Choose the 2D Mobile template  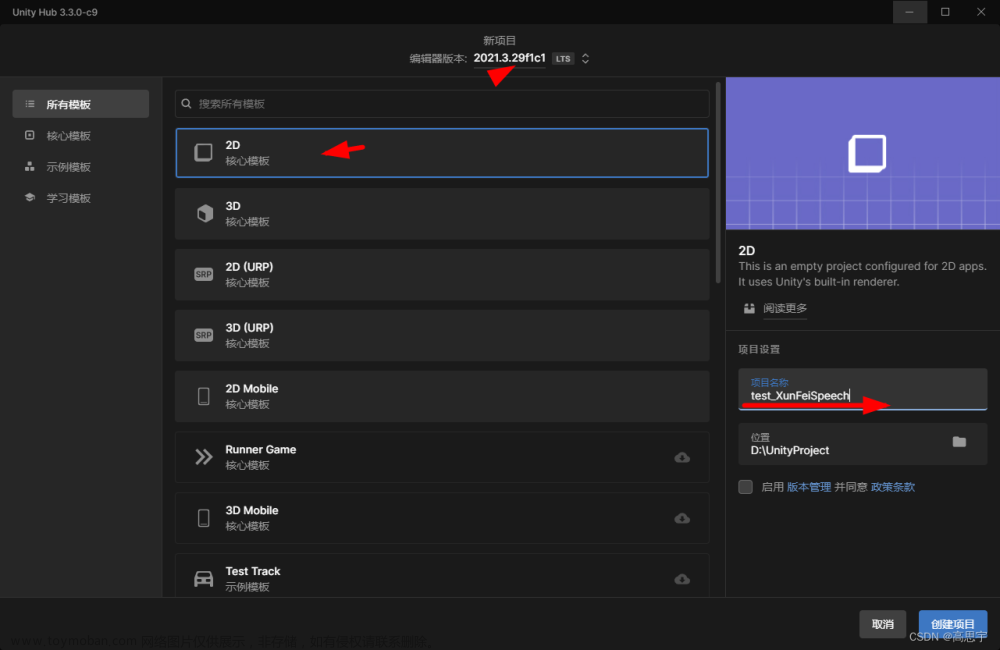click(x=442, y=396)
